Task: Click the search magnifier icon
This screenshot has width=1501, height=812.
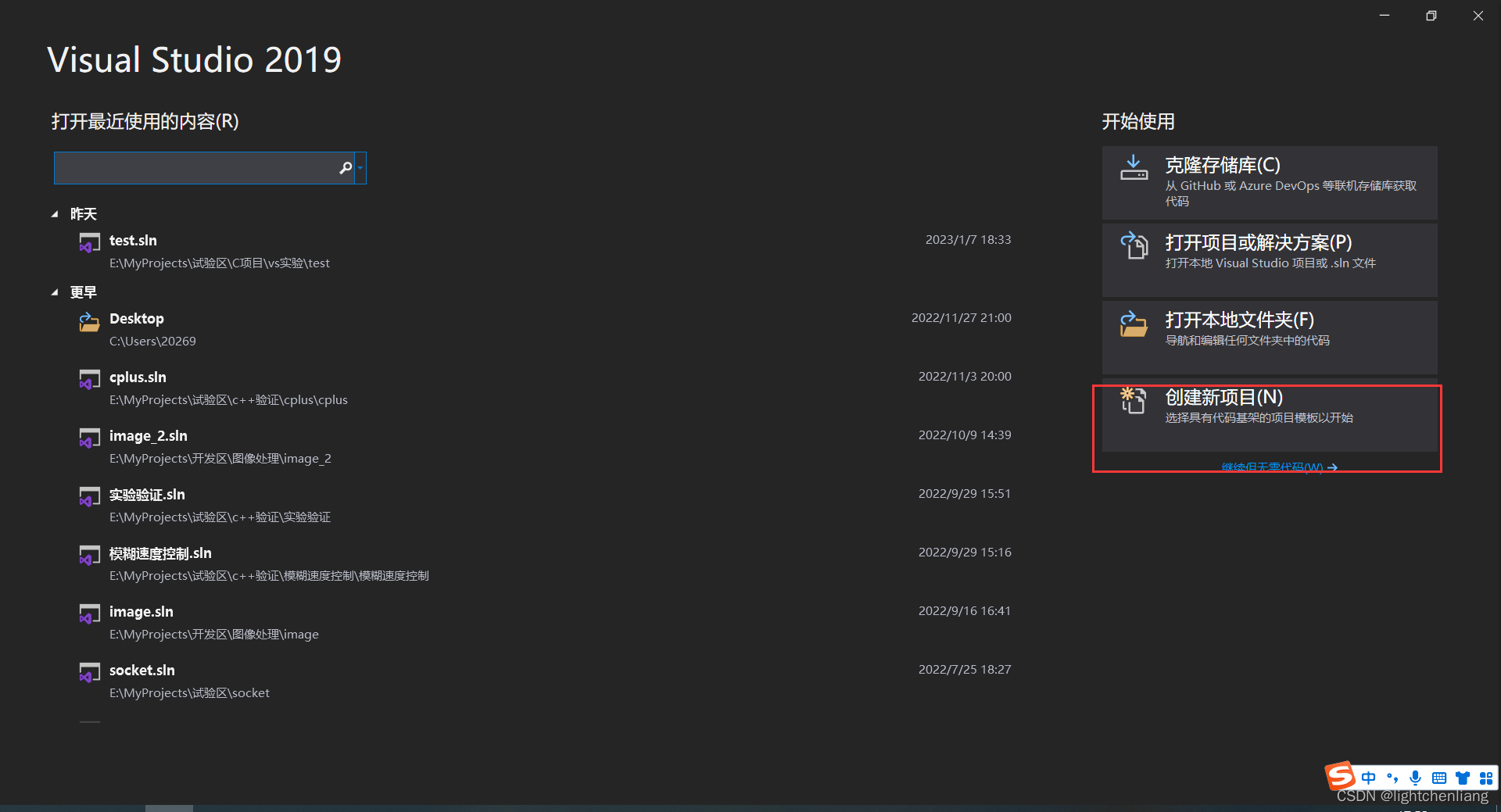Action: tap(346, 168)
